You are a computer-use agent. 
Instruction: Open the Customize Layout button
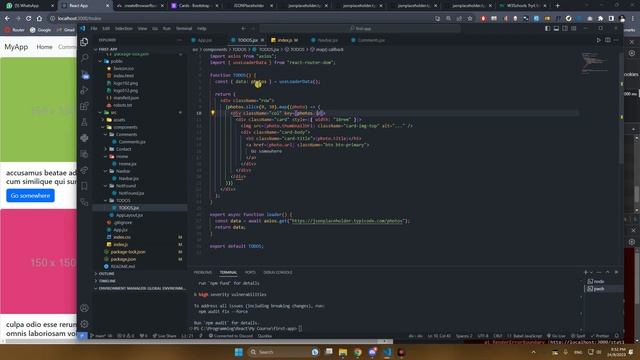coord(574,29)
